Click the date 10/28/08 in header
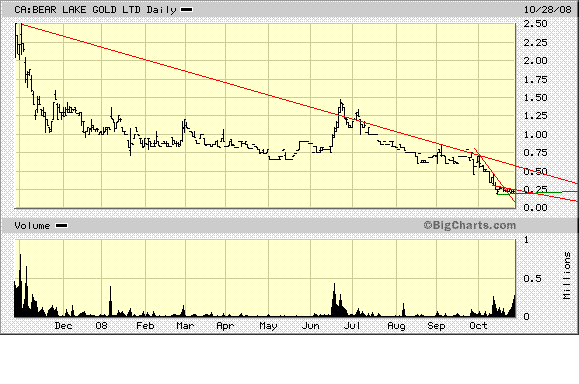The width and height of the screenshot is (579, 384). coord(547,10)
